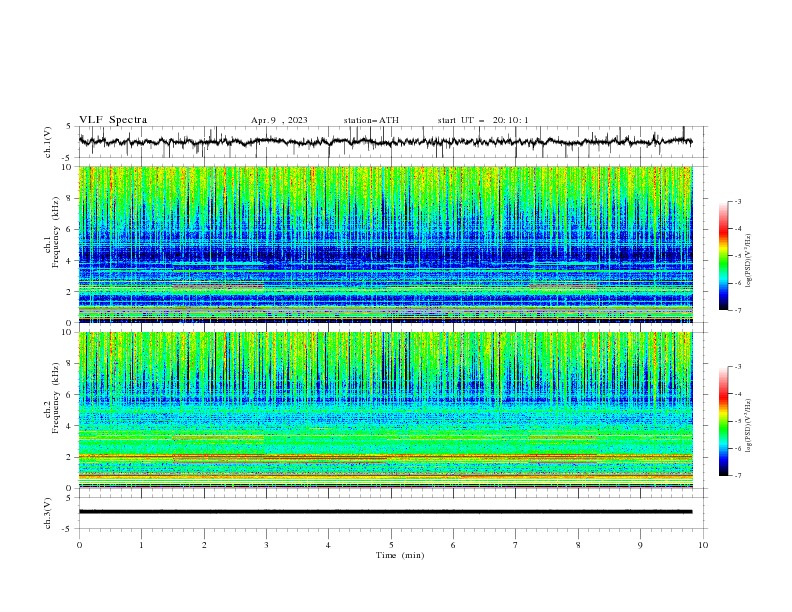Click the ch.2 spectrogram colorbar

pyautogui.click(x=723, y=421)
